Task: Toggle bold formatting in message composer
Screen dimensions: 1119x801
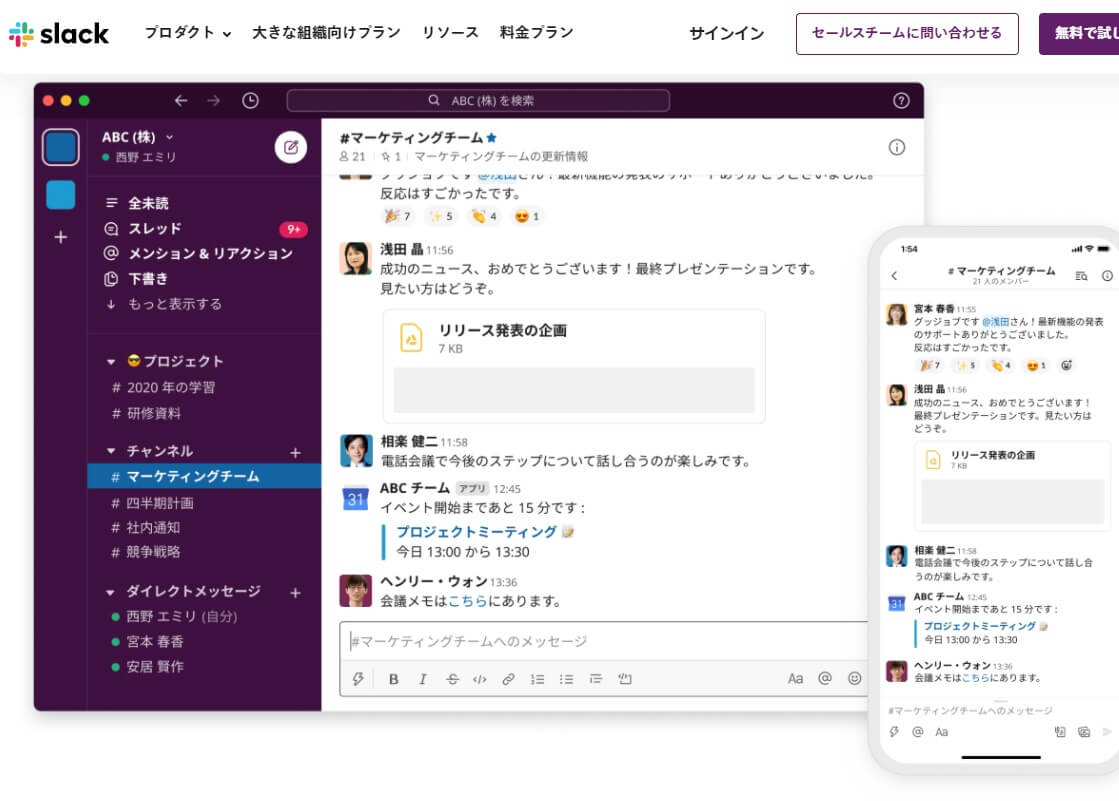Action: coord(393,679)
